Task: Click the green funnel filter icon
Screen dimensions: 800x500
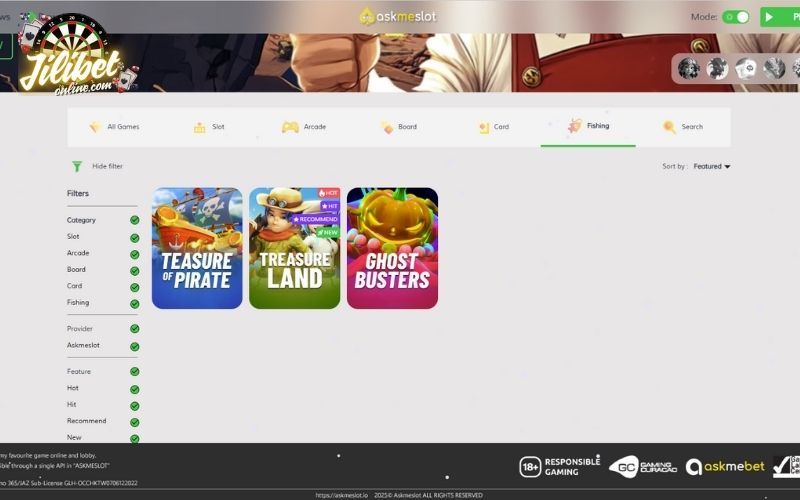Action: point(77,166)
